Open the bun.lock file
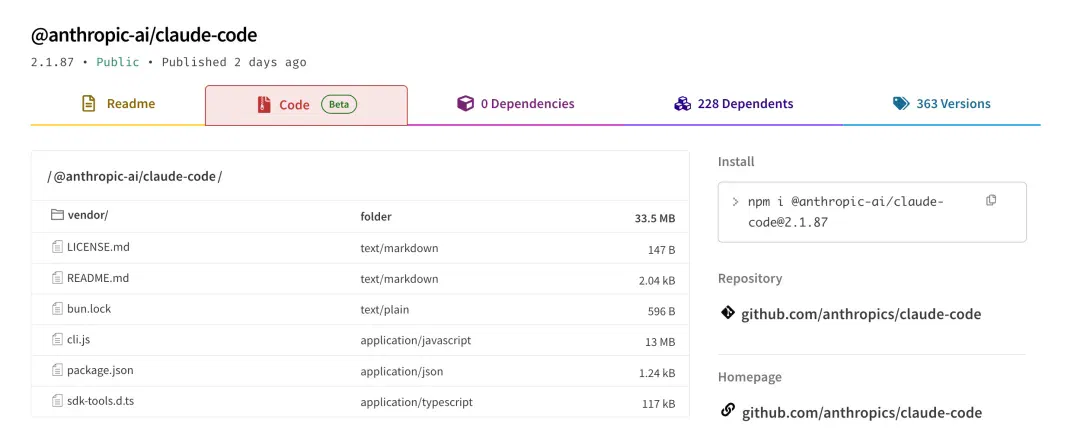1080x448 pixels. pyautogui.click(x=89, y=309)
